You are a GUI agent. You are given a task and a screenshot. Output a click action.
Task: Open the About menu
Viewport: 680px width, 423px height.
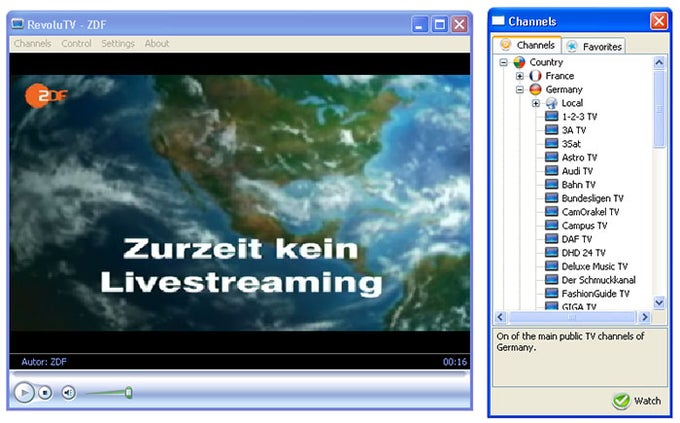[157, 43]
